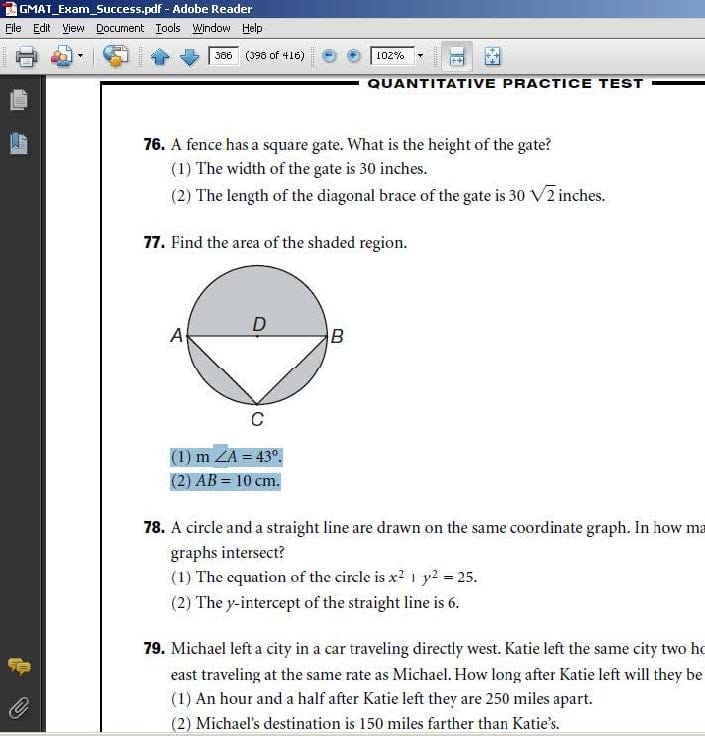Click 'An hour and a half after Katie left' statement
Viewport: 705px width, 736px height.
pos(382,698)
